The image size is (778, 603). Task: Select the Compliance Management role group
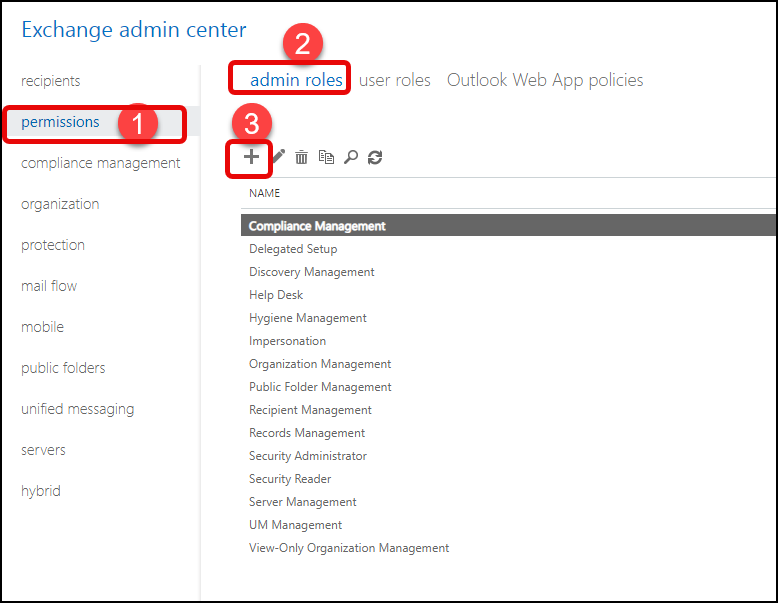pos(317,226)
